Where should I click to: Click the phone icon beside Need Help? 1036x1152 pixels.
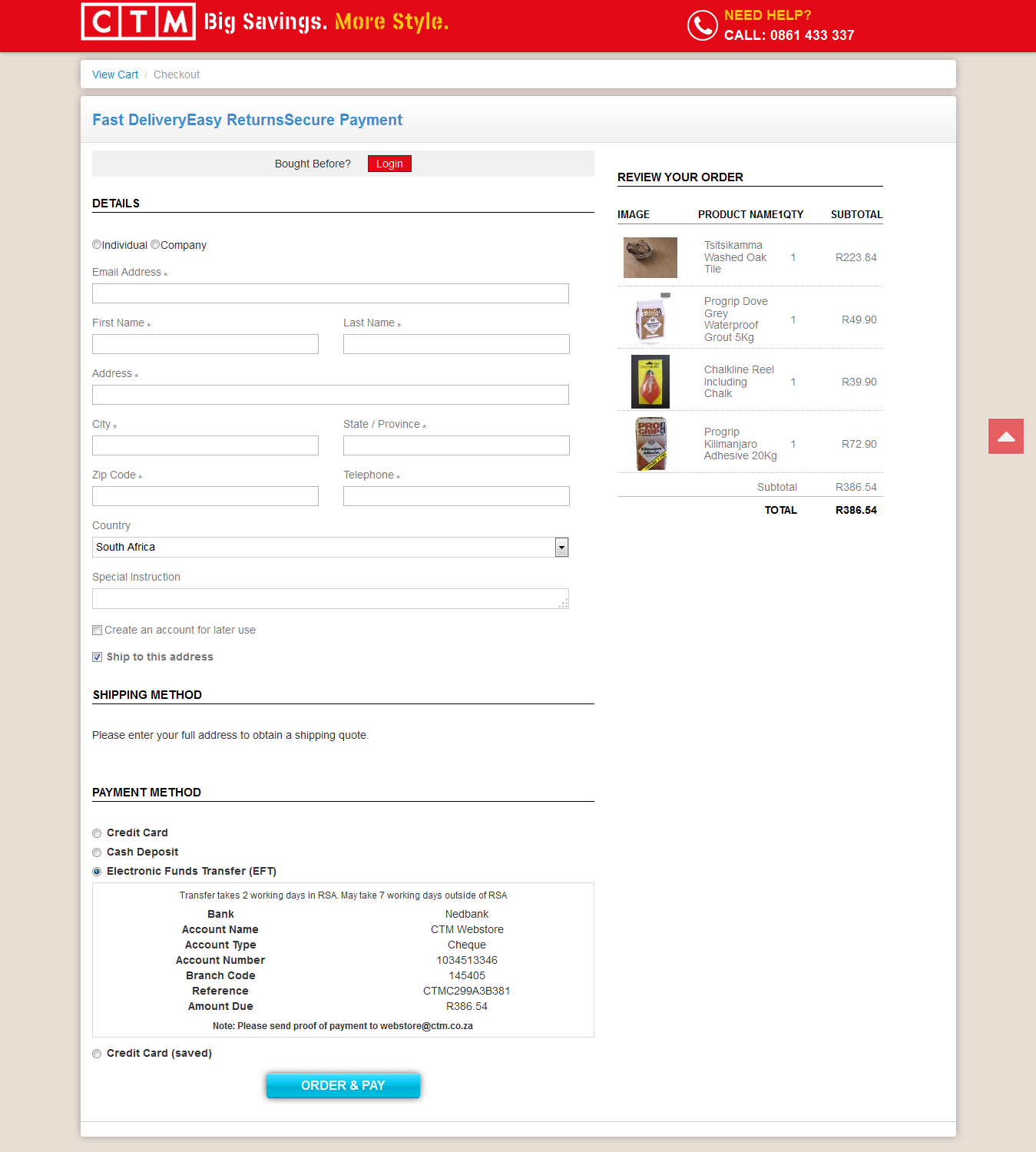click(x=702, y=25)
